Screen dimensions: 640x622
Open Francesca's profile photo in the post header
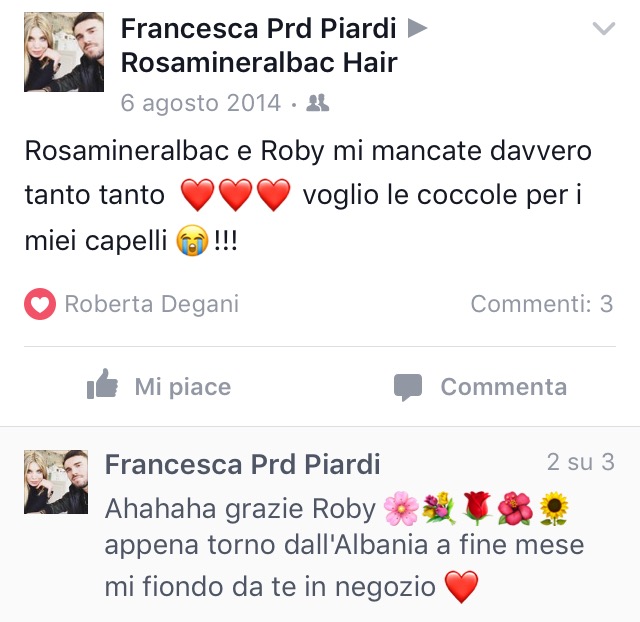pyautogui.click(x=64, y=52)
